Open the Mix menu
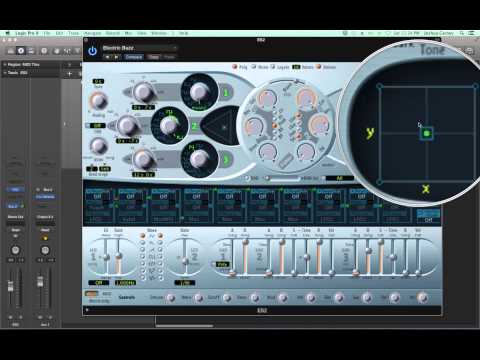Image resolution: width=480 pixels, height=360 pixels. tap(128, 33)
